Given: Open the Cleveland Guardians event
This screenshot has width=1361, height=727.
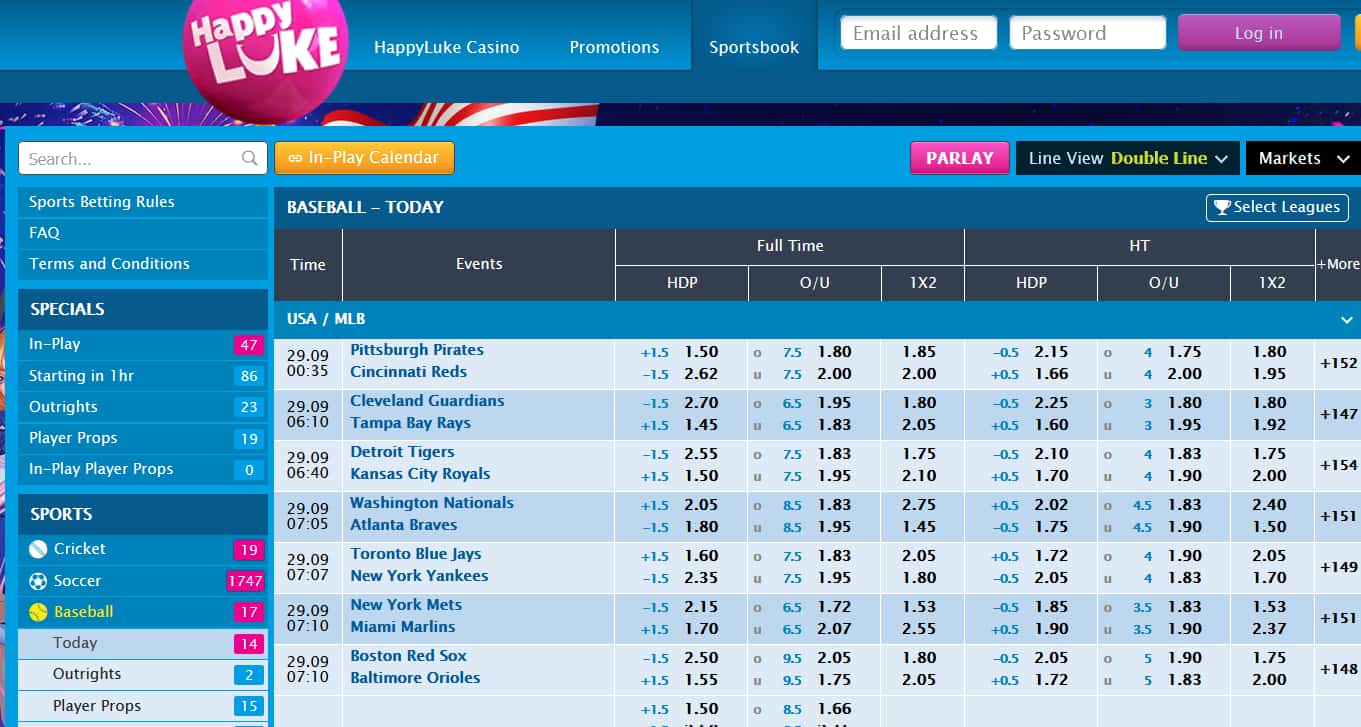Looking at the screenshot, I should [427, 401].
